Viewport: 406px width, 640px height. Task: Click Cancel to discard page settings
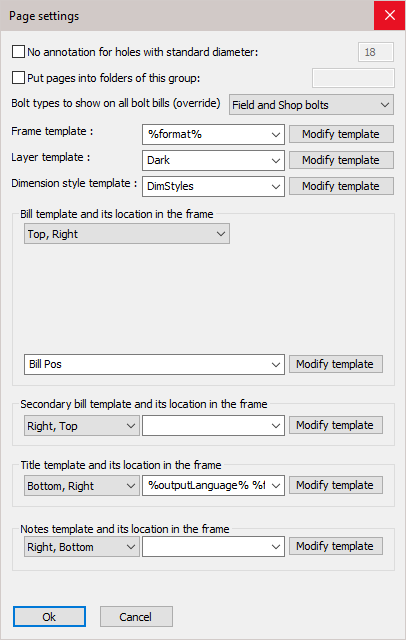point(136,617)
